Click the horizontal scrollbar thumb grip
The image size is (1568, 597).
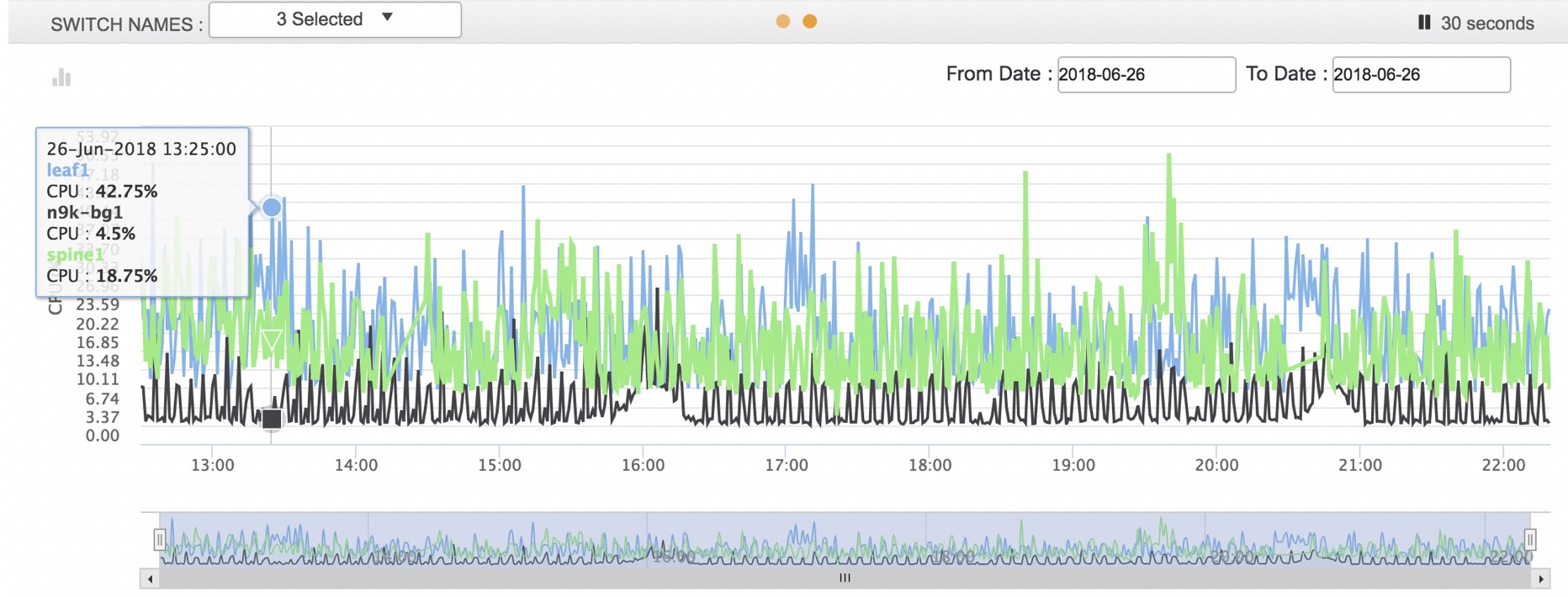coord(845,578)
